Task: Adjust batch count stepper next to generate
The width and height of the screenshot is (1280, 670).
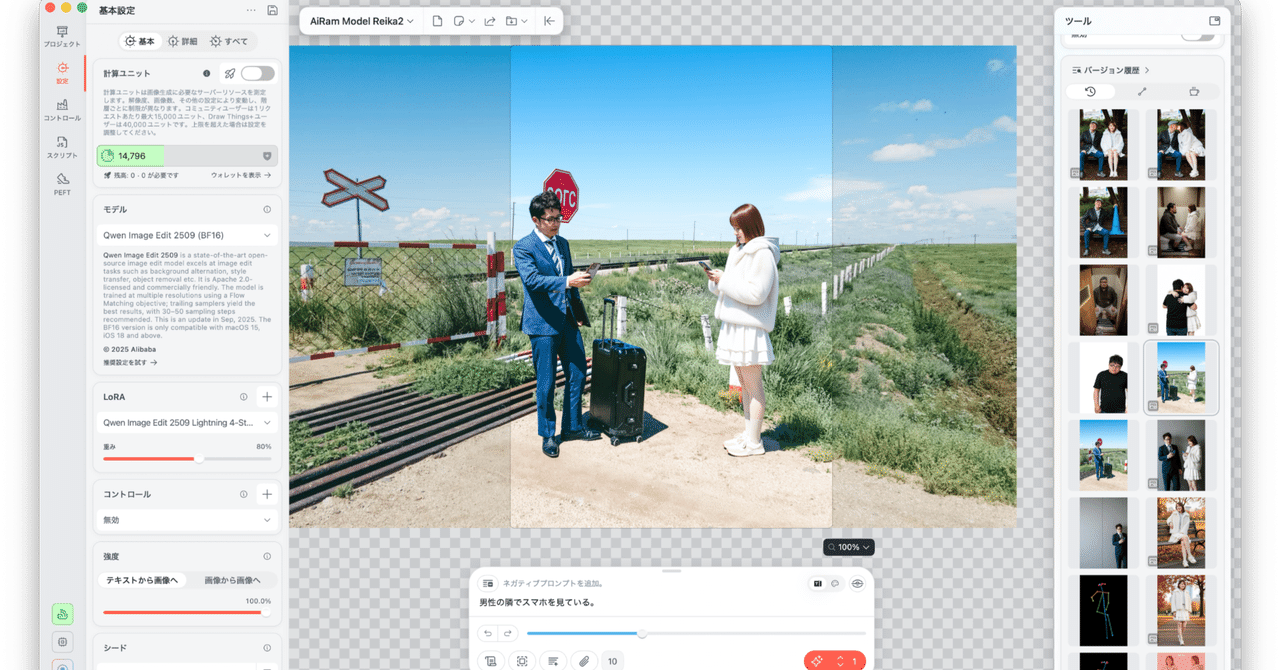Action: [840, 661]
